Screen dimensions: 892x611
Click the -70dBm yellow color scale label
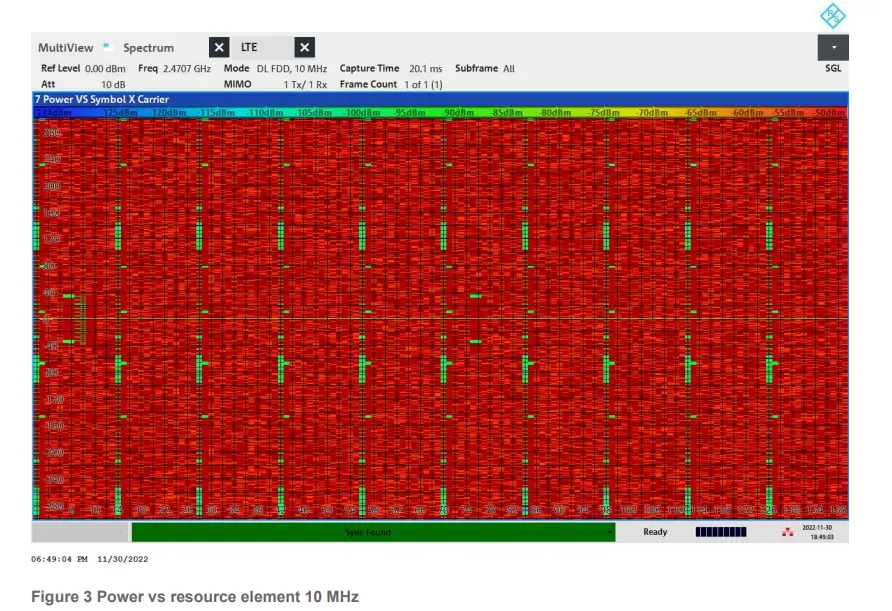point(652,113)
